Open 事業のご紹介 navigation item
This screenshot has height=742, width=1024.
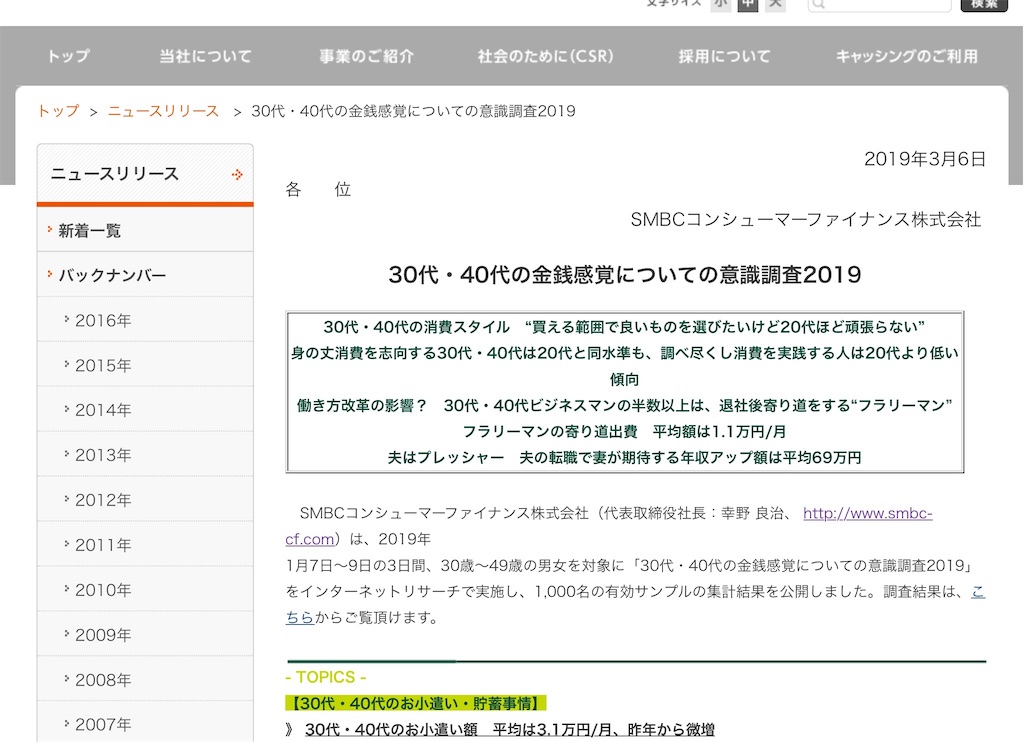click(366, 56)
